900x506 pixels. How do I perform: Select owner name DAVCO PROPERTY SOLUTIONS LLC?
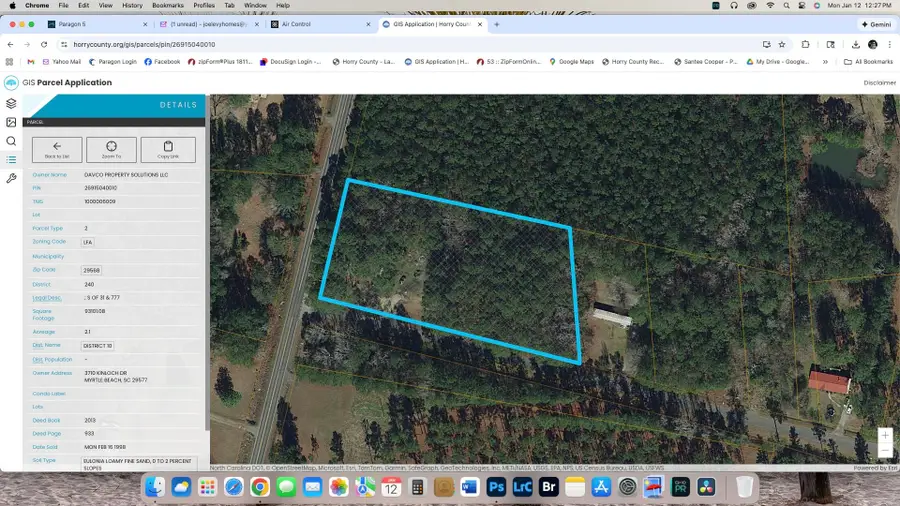click(126, 175)
